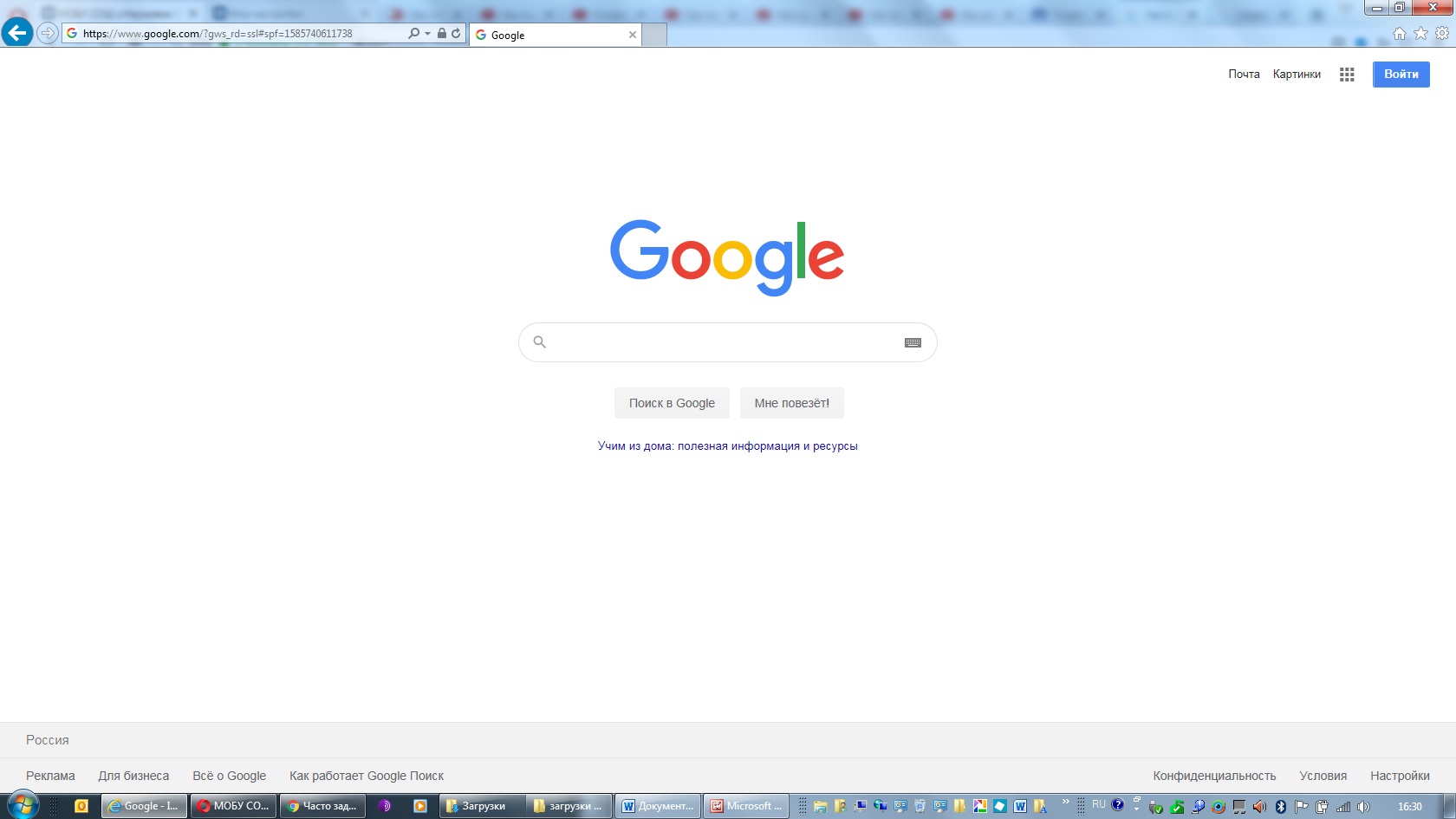The width and height of the screenshot is (1456, 819).
Task: Show hidden quick launch items via double chevron
Action: click(x=1066, y=802)
